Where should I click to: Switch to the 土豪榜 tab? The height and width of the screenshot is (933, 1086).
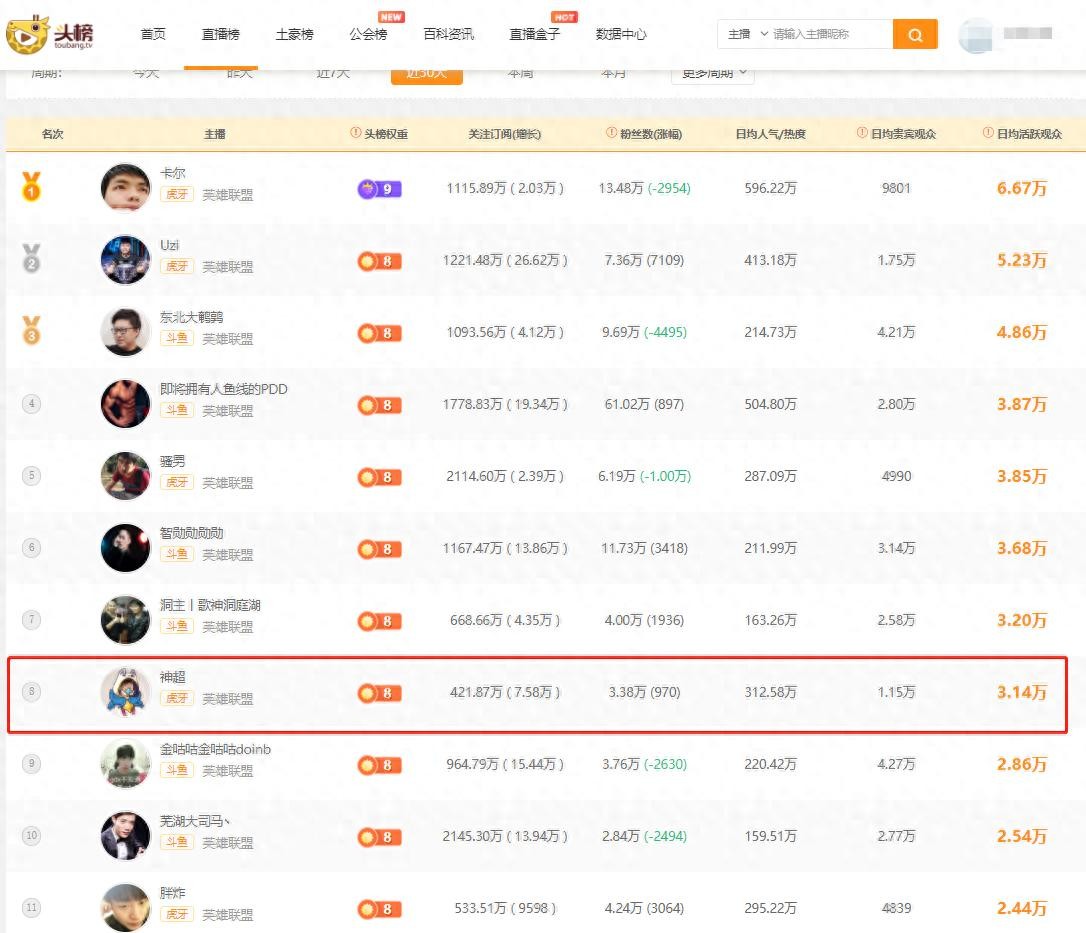coord(294,35)
